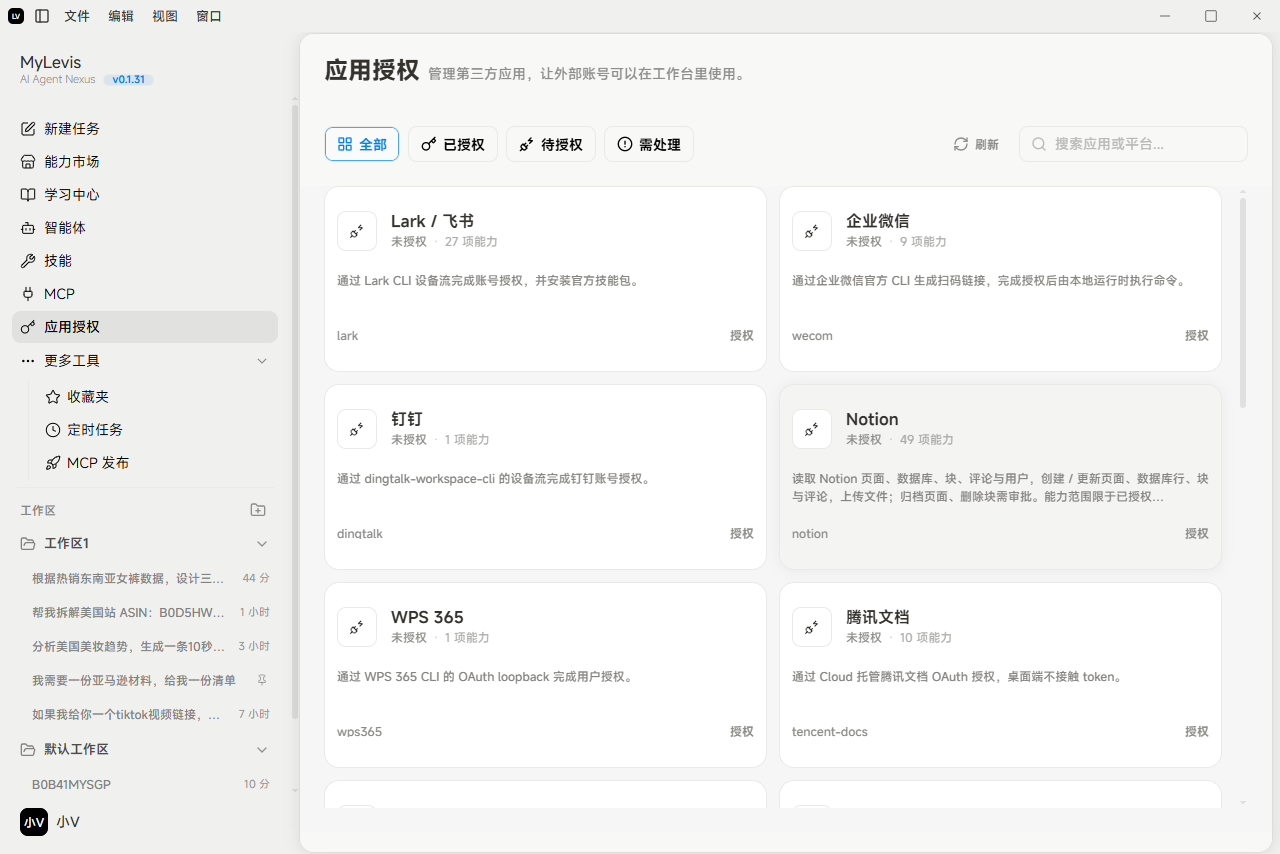Open 收藏夹 favorites
This screenshot has width=1280, height=854.
tap(157, 397)
